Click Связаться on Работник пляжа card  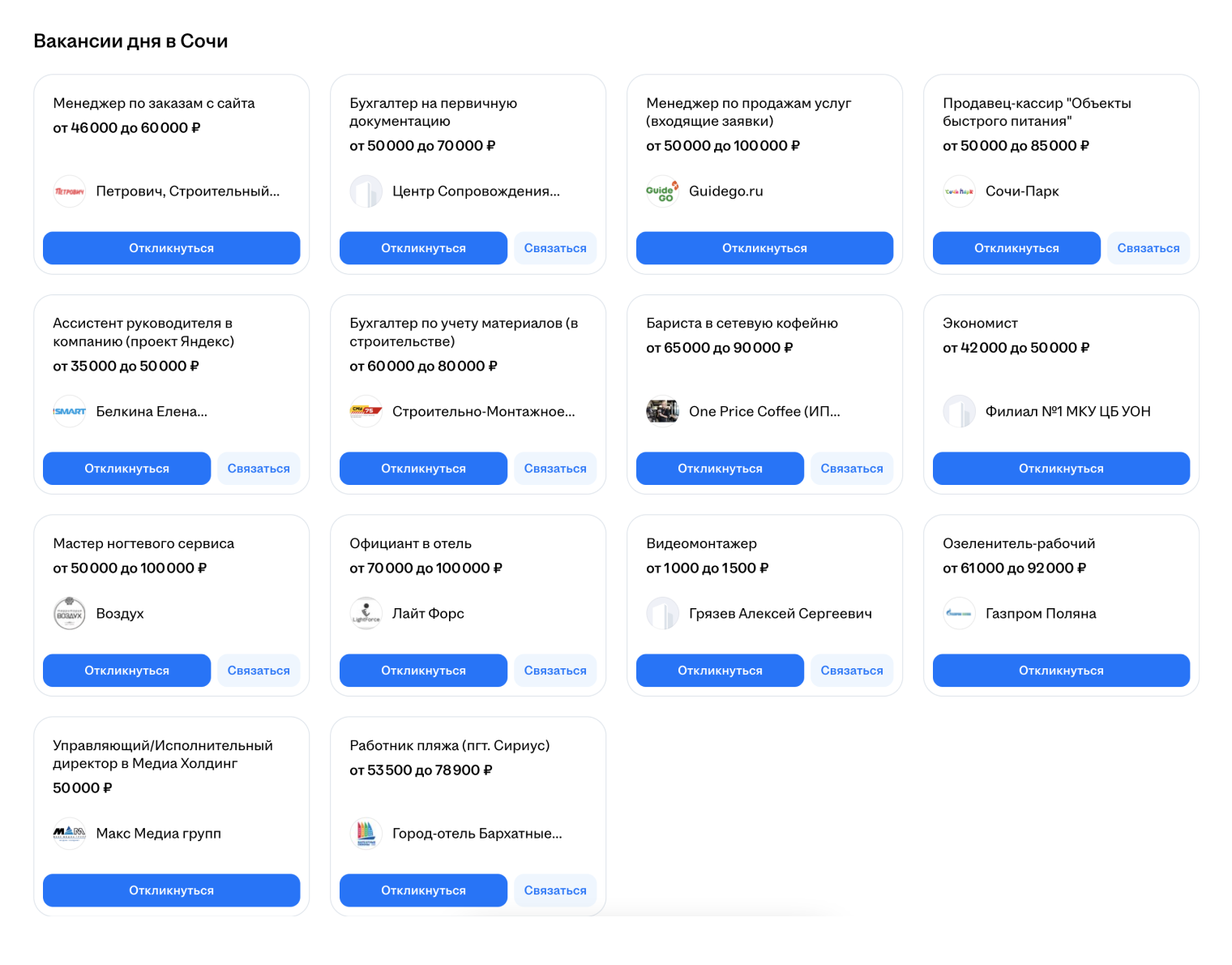pyautogui.click(x=554, y=890)
